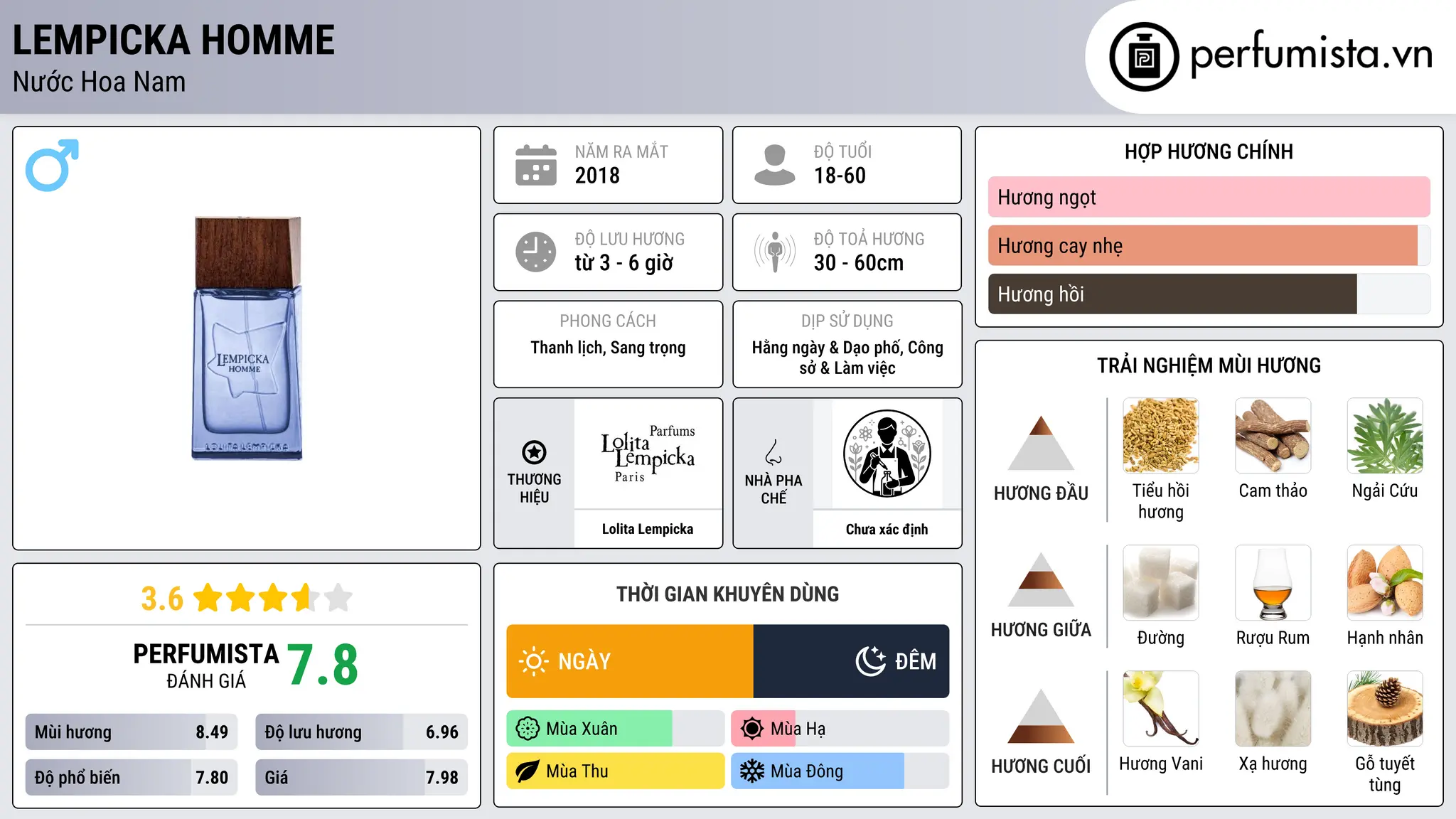Click the LEMPICKA HOMME title
1456x819 pixels.
[173, 40]
